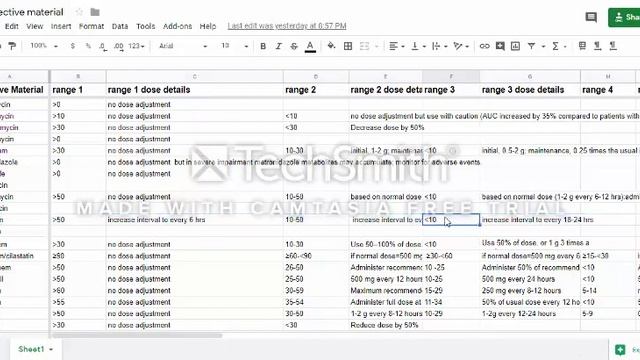Viewport: 640px width, 360px height.
Task: Open vertical align dropdown
Action: pos(418,46)
